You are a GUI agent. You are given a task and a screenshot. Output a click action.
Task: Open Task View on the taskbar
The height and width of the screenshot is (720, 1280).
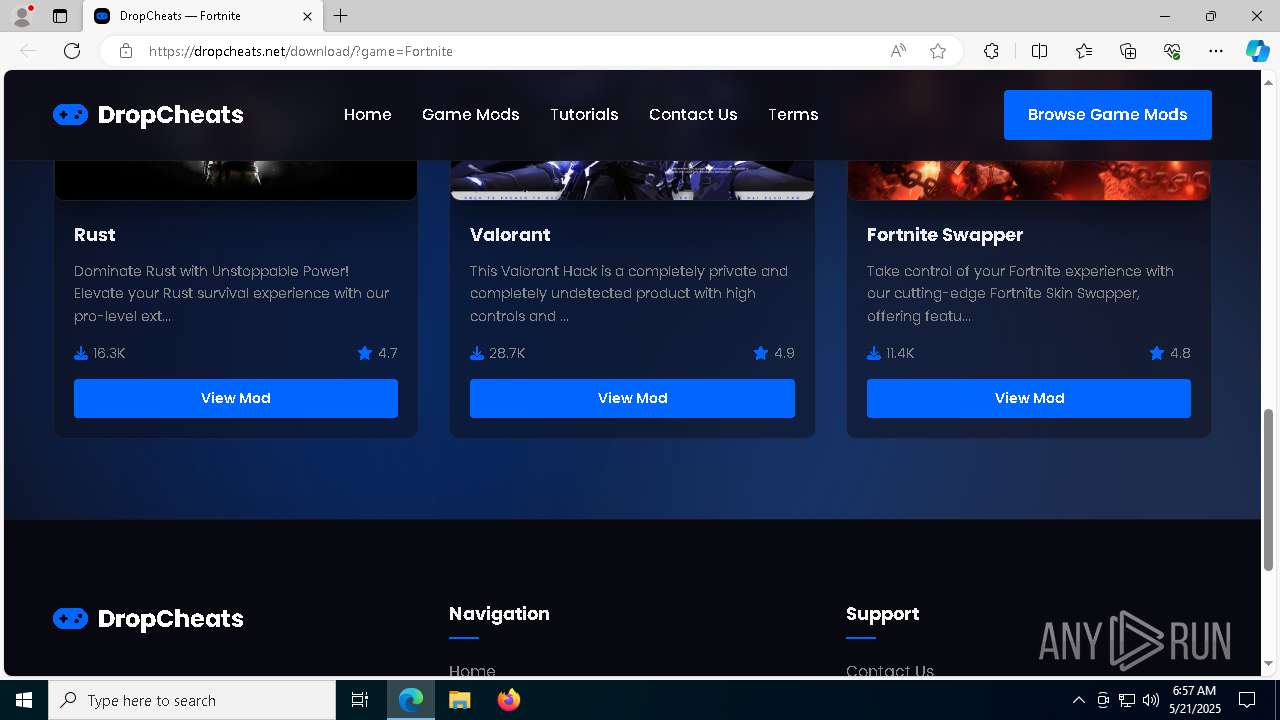[360, 700]
